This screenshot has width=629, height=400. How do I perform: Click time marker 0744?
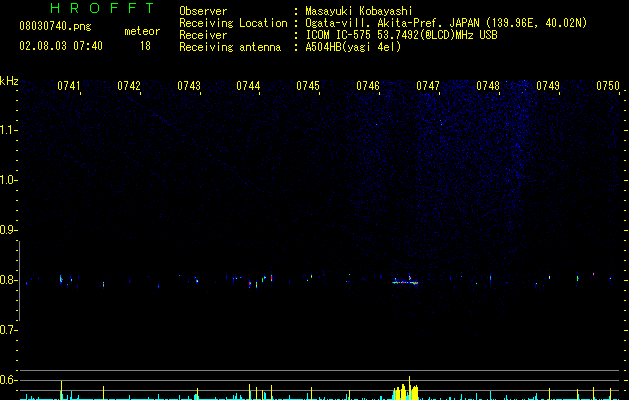(x=248, y=86)
